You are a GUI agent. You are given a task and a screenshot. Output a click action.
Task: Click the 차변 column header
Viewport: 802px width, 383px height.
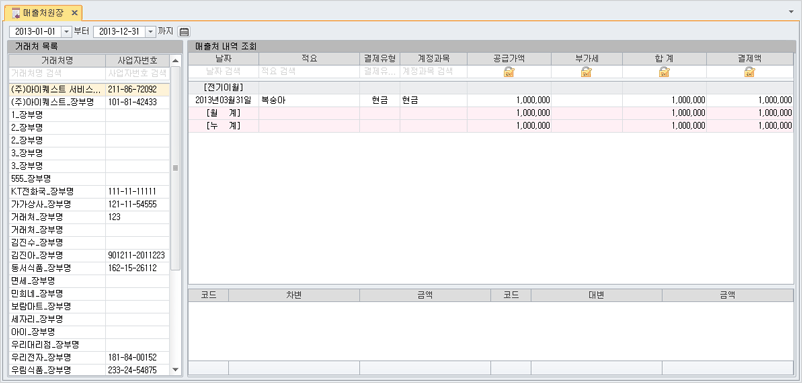coord(294,295)
